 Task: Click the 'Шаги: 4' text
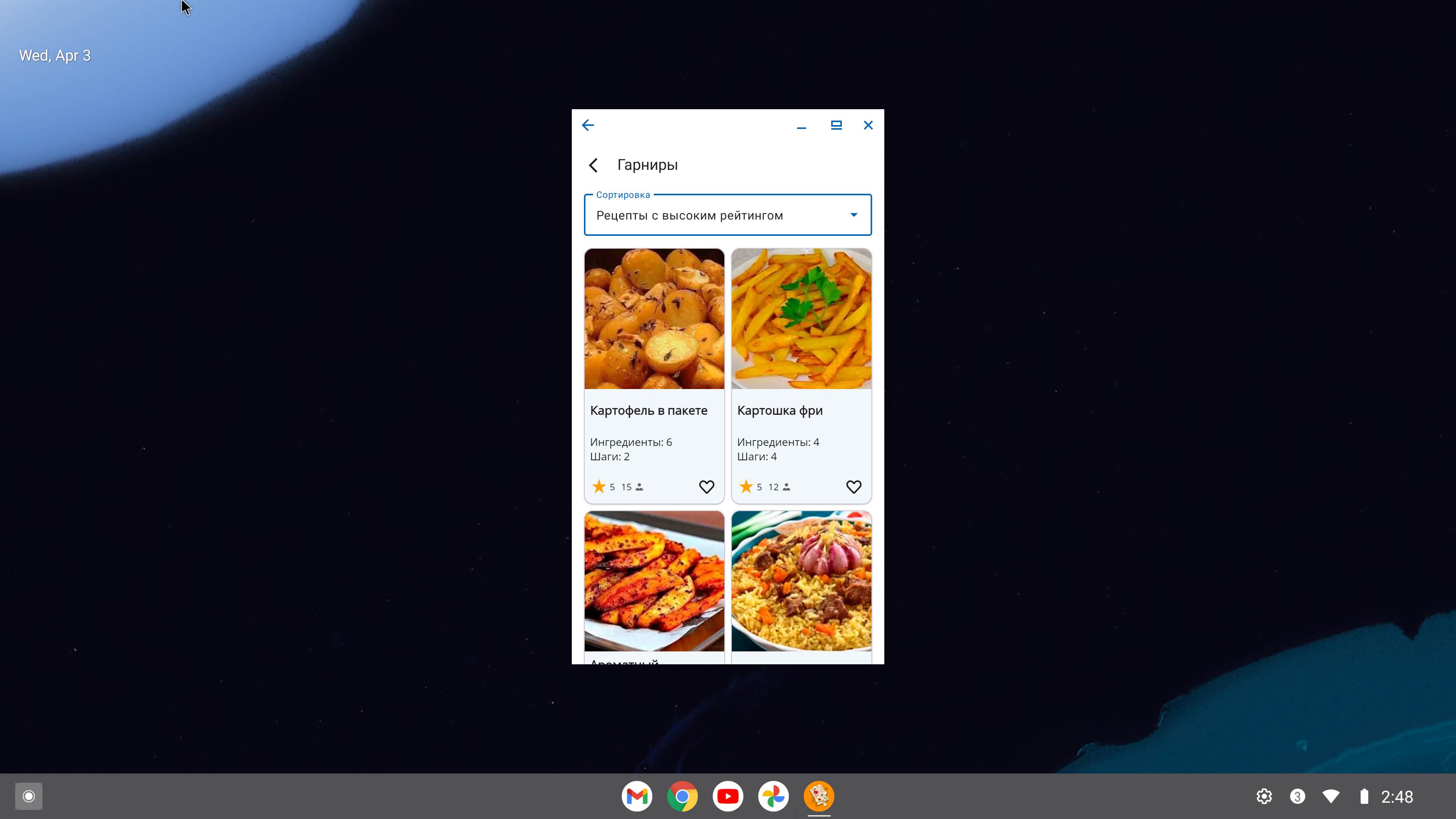(757, 457)
